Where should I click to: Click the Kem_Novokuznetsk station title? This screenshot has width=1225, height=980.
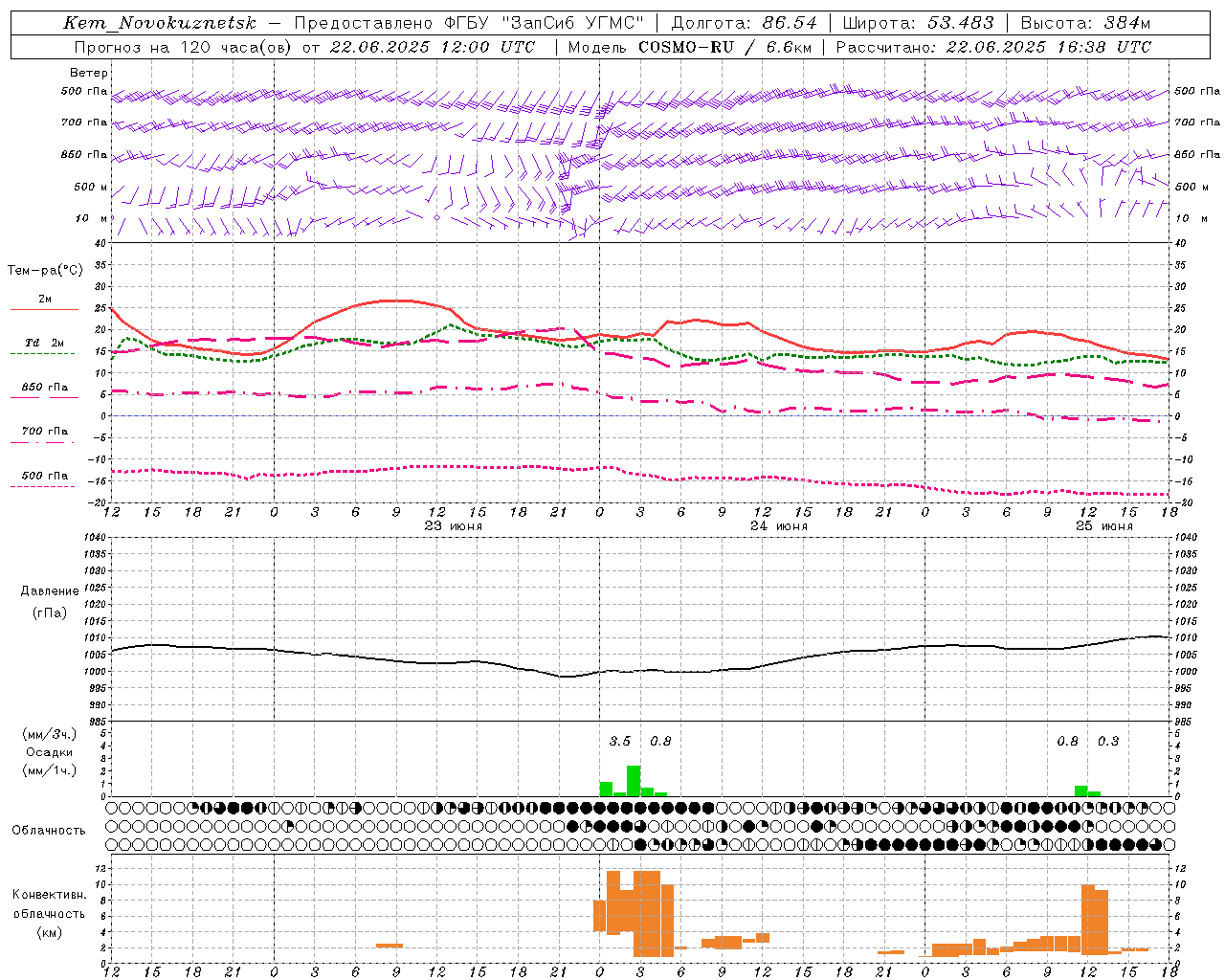(x=160, y=23)
